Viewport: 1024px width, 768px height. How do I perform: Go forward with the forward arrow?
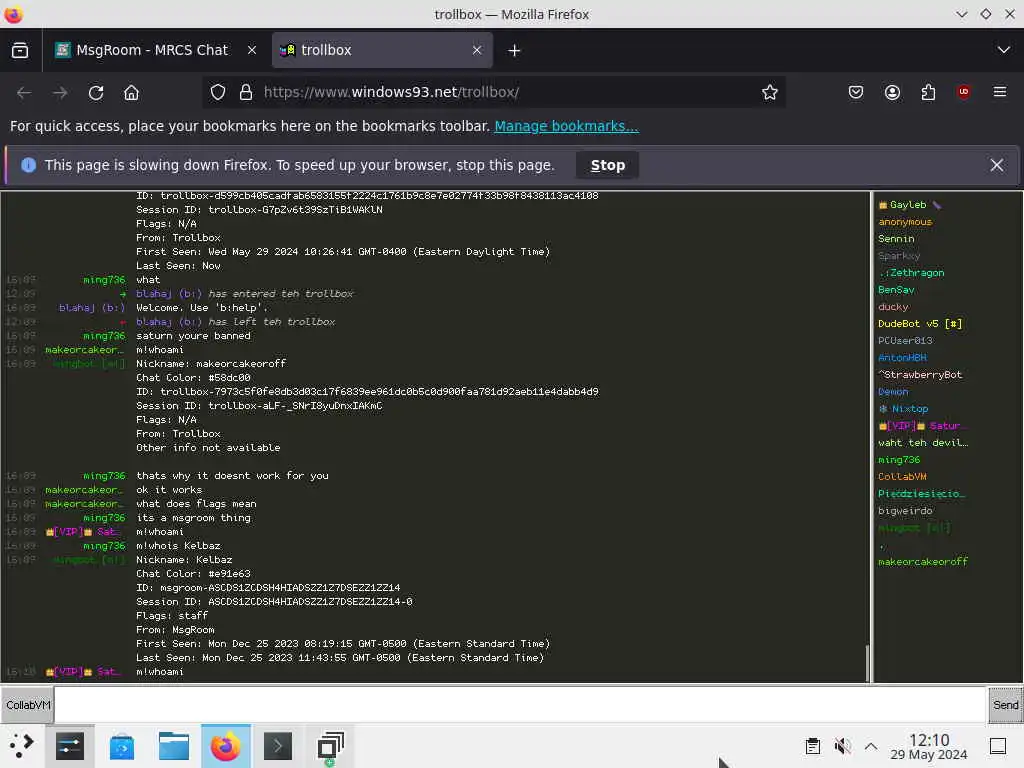click(x=60, y=93)
